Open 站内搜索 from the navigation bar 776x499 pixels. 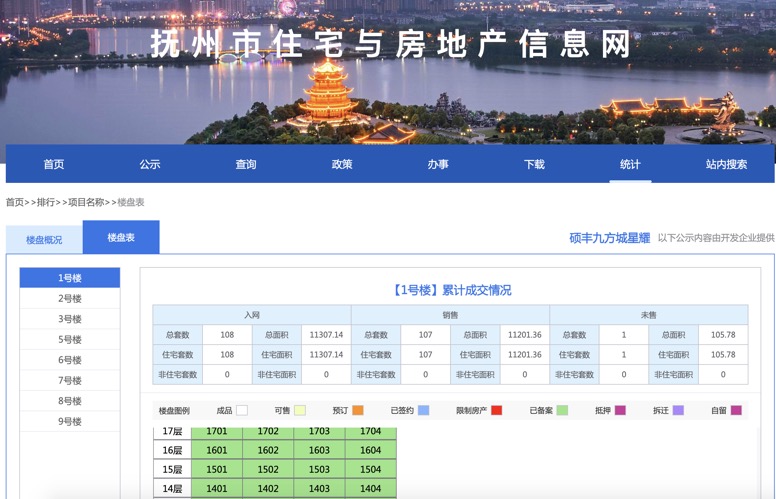(x=726, y=164)
